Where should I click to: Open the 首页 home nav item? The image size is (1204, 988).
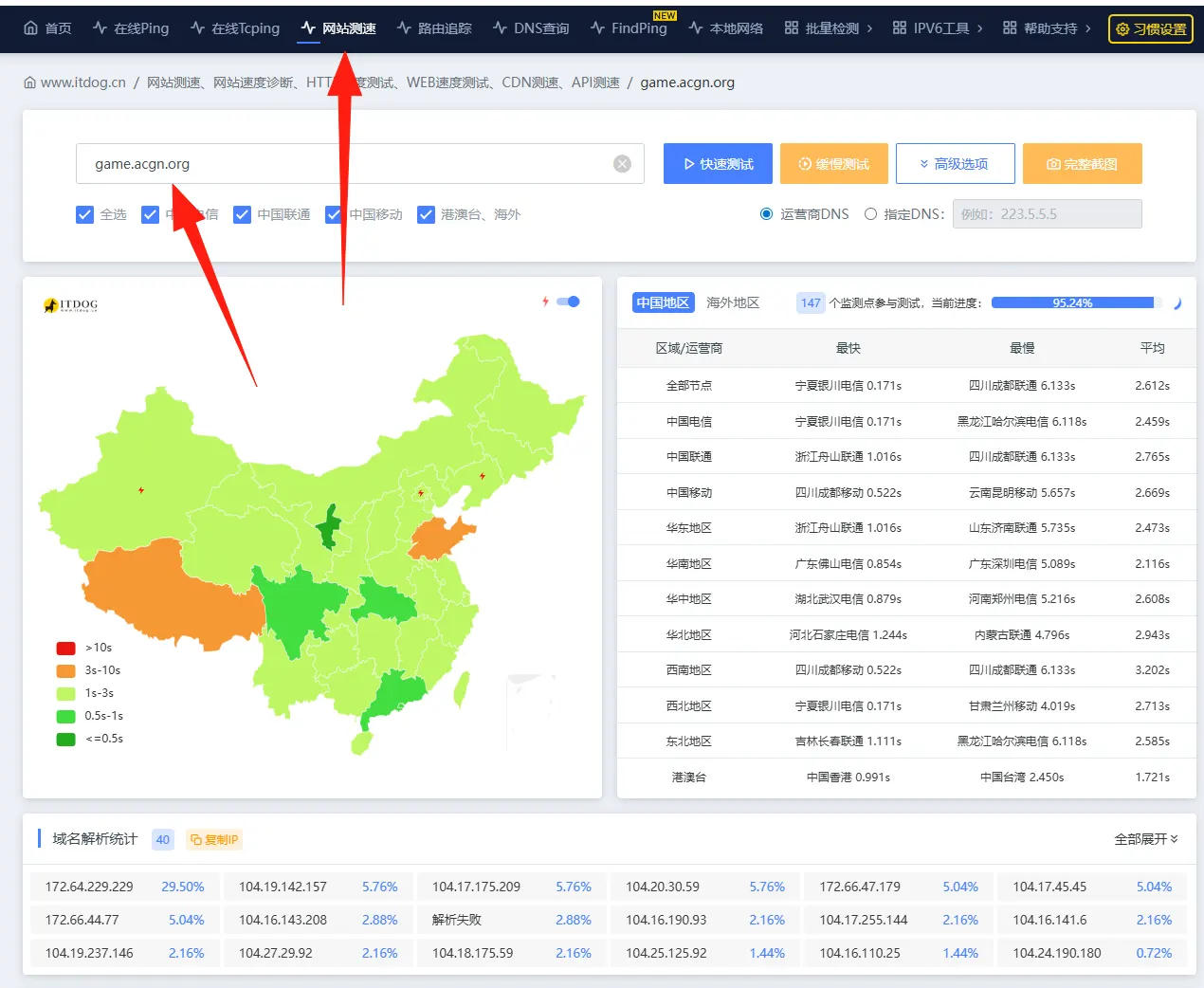coord(47,28)
